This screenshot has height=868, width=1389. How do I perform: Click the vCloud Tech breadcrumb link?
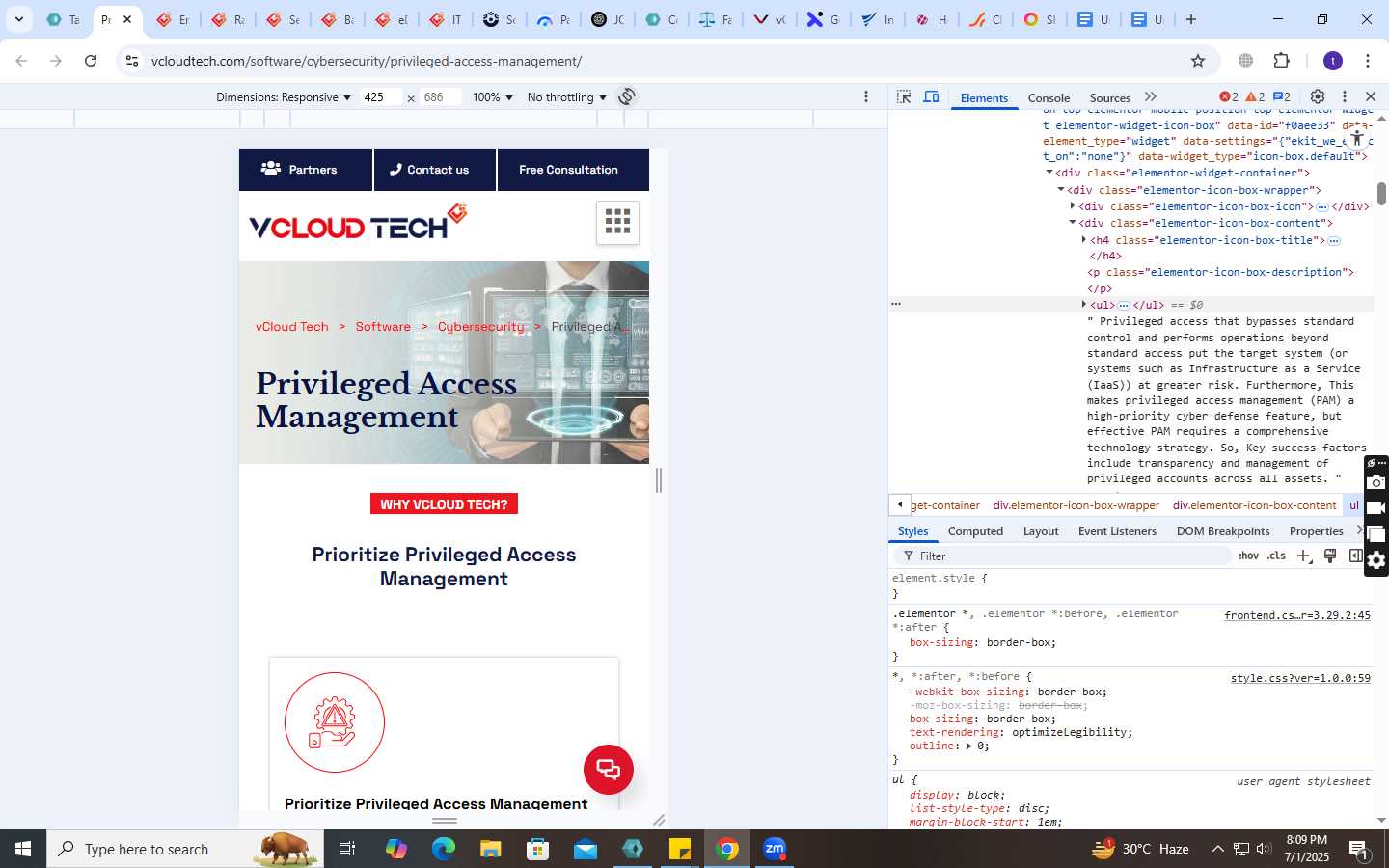coord(292,327)
